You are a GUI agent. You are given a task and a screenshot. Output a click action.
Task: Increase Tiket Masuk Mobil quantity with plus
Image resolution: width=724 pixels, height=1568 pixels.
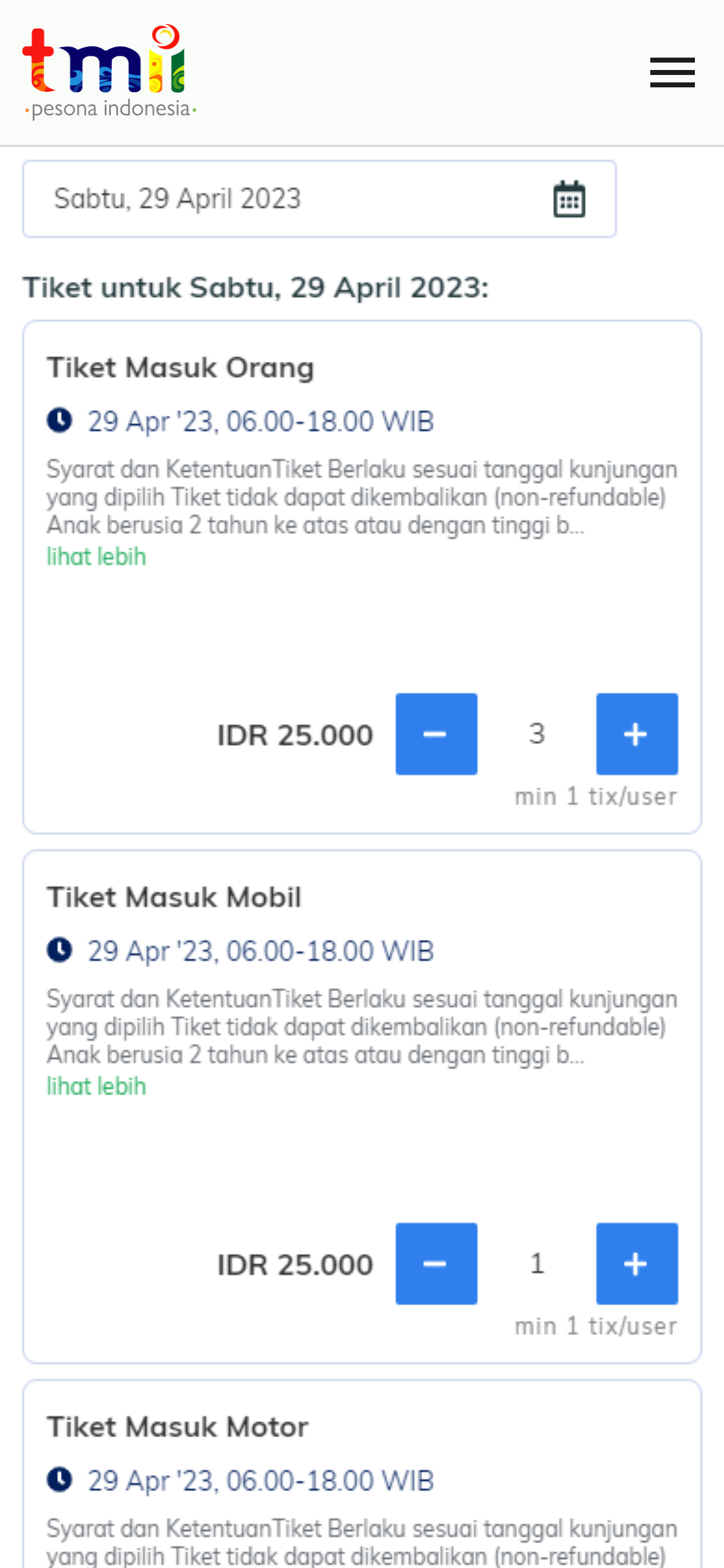[637, 1264]
